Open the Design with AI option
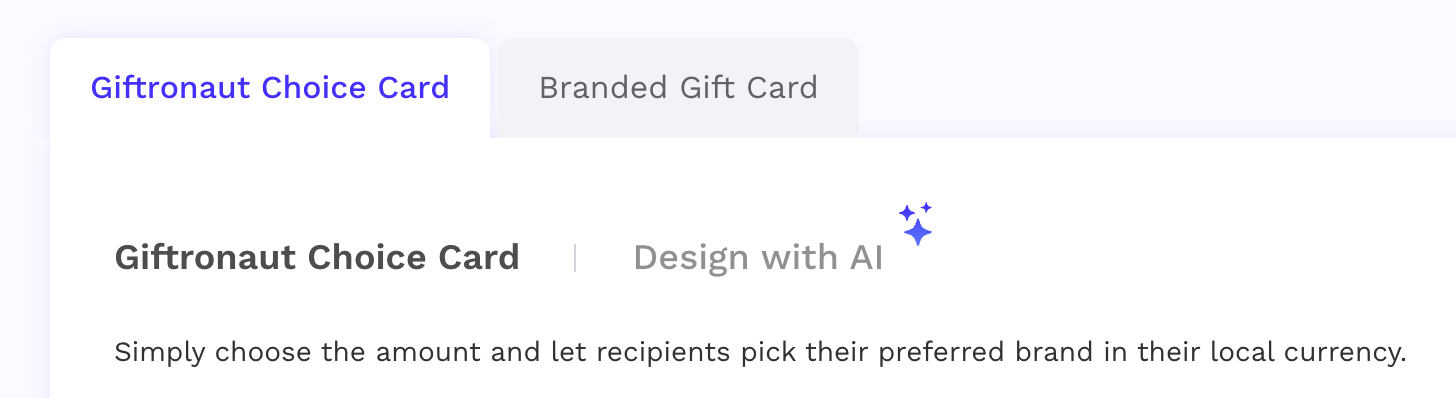 click(758, 258)
